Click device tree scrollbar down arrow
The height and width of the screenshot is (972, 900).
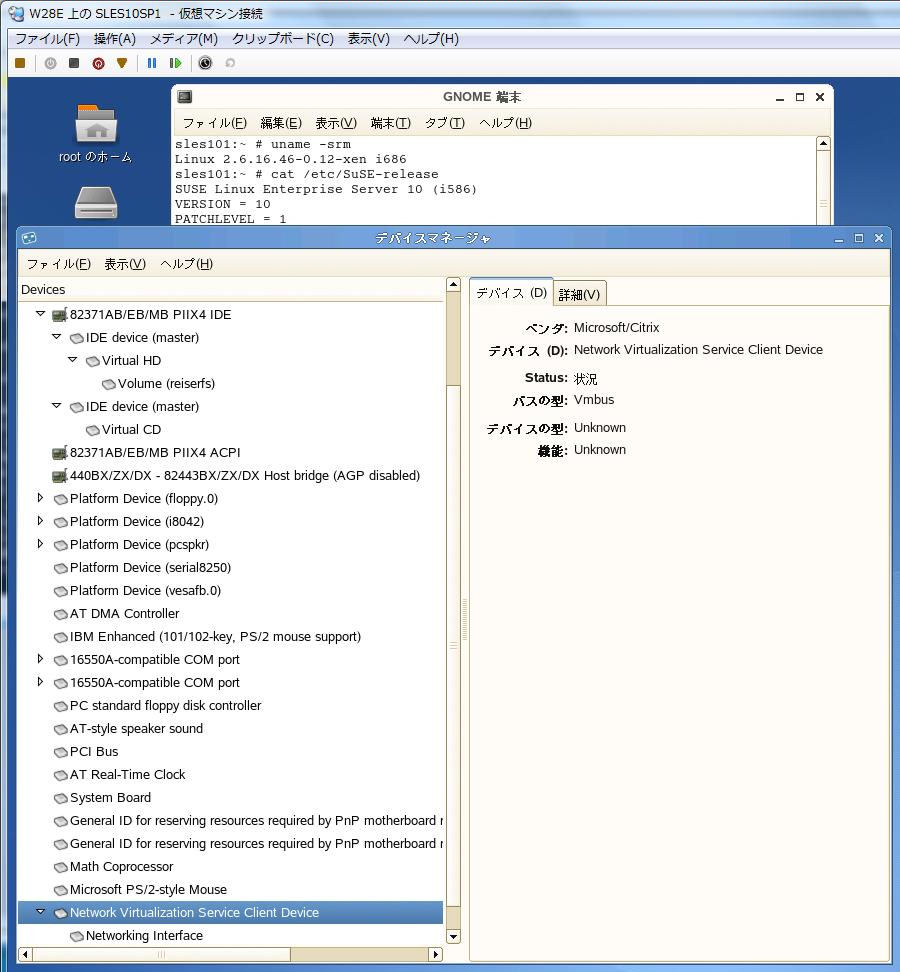pyautogui.click(x=454, y=937)
